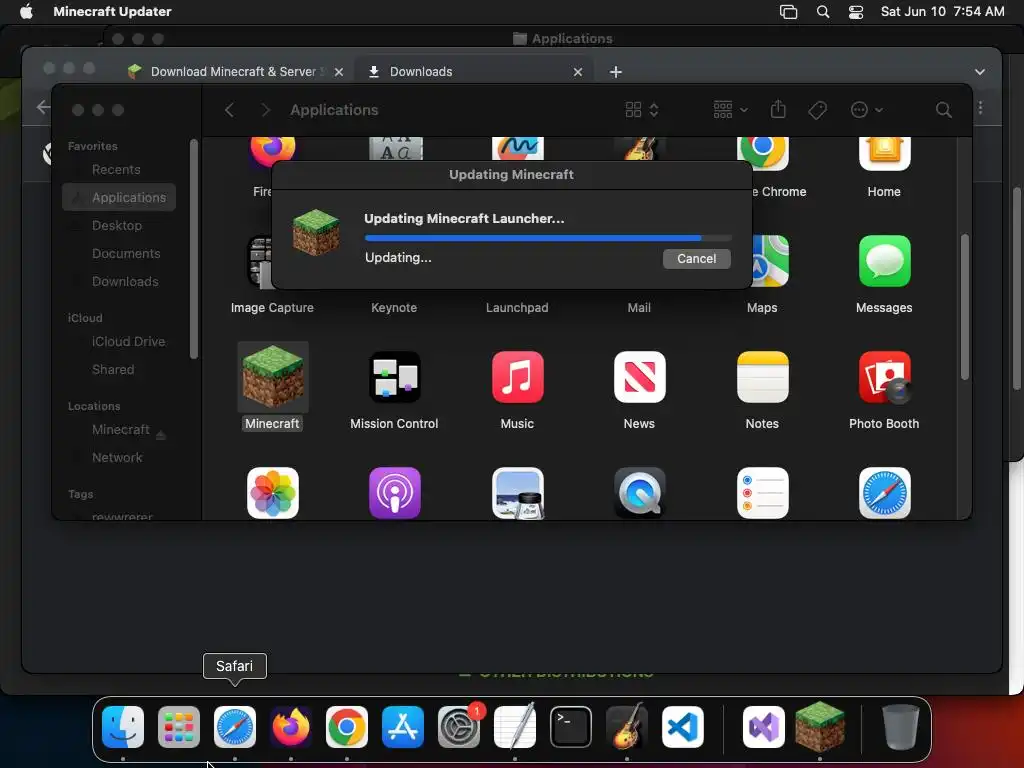Open the Home app icon
The height and width of the screenshot is (768, 1024).
(884, 153)
